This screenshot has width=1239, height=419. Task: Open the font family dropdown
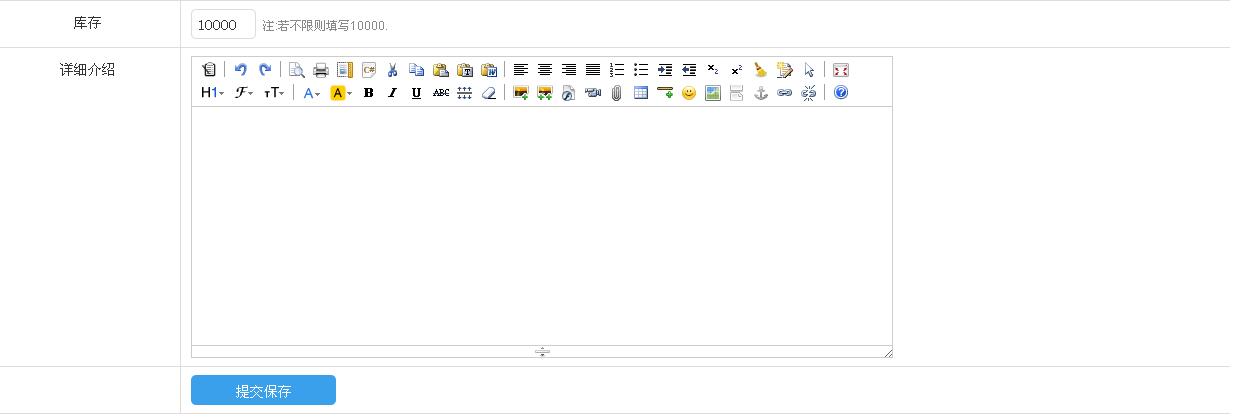pos(243,93)
